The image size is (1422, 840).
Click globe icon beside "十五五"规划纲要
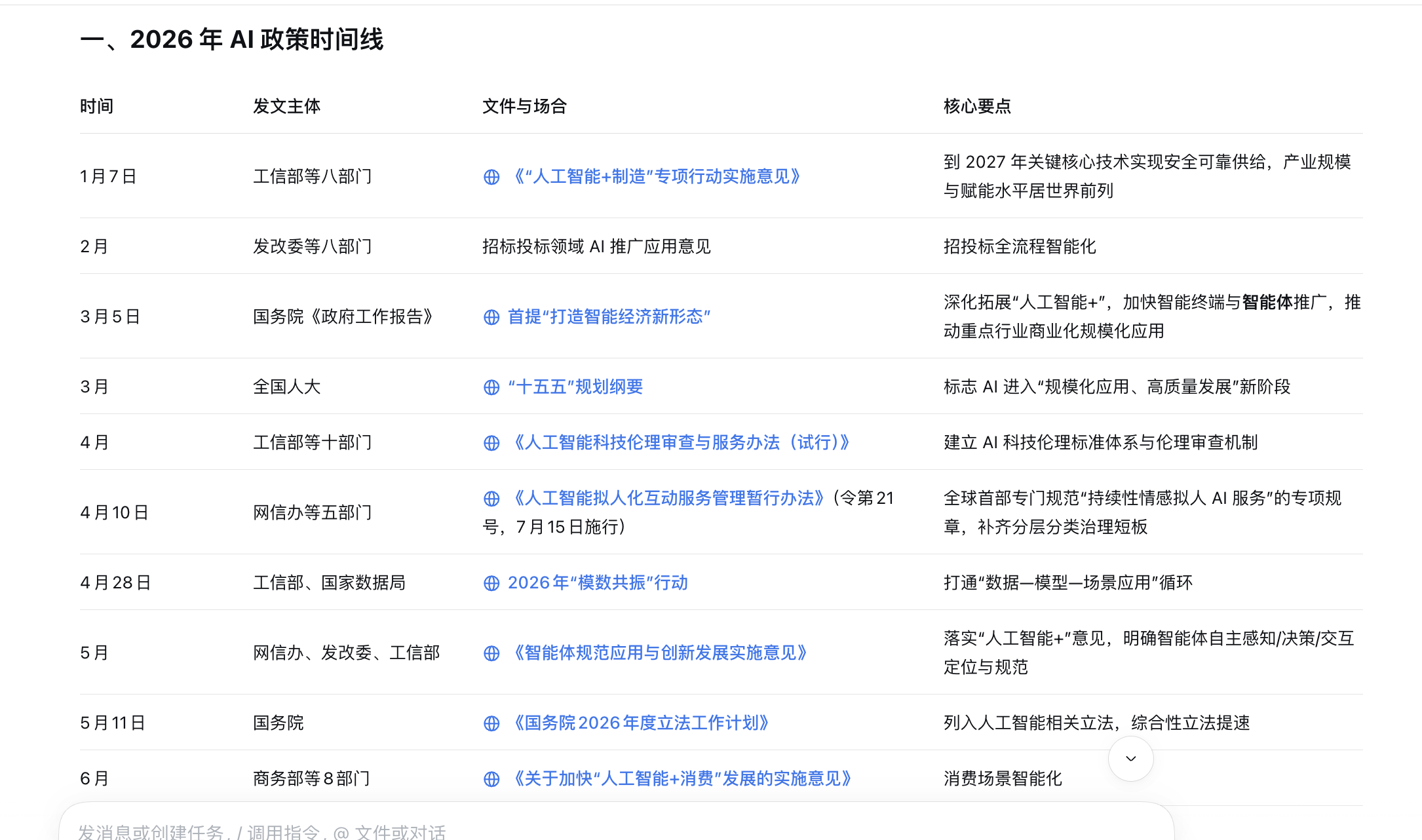click(x=491, y=387)
